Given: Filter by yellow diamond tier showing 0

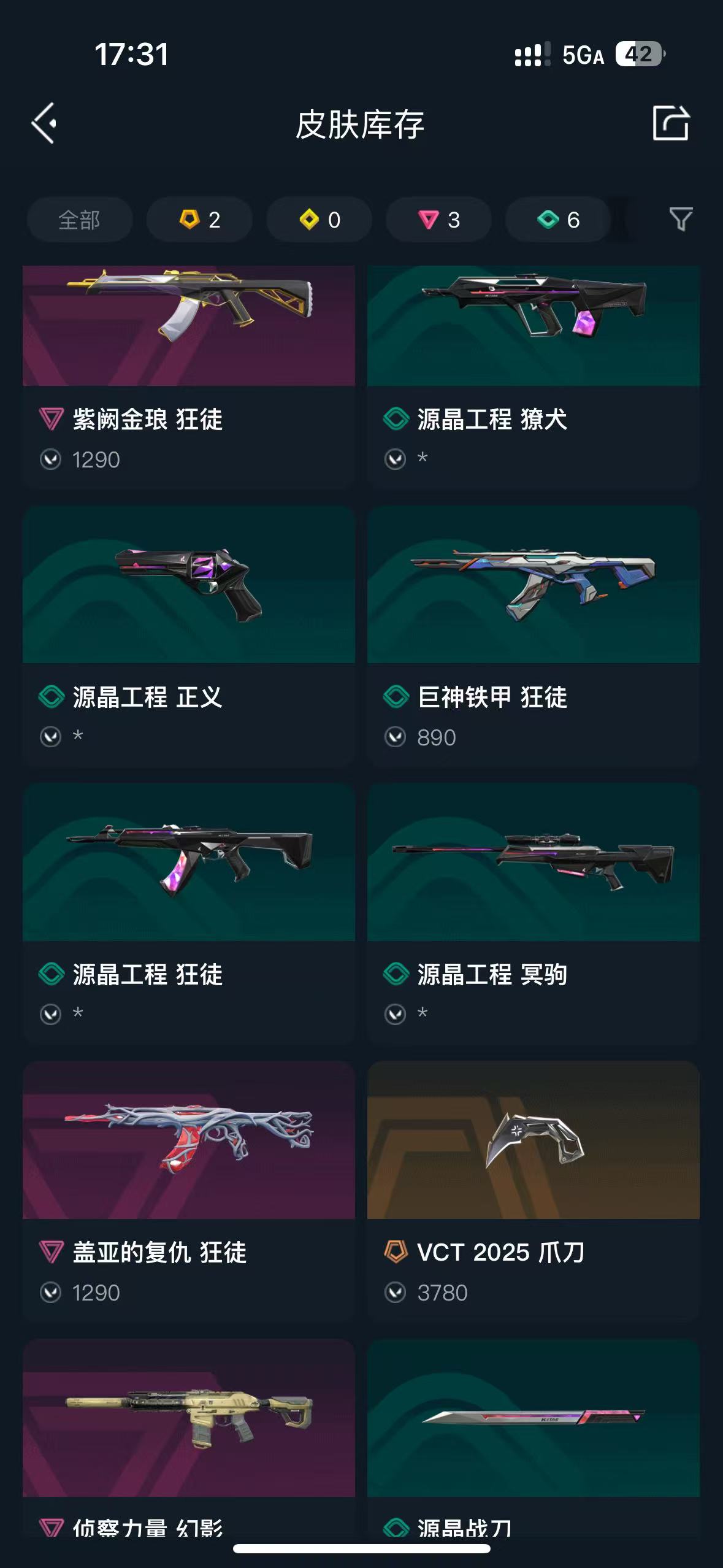Looking at the screenshot, I should [x=319, y=220].
